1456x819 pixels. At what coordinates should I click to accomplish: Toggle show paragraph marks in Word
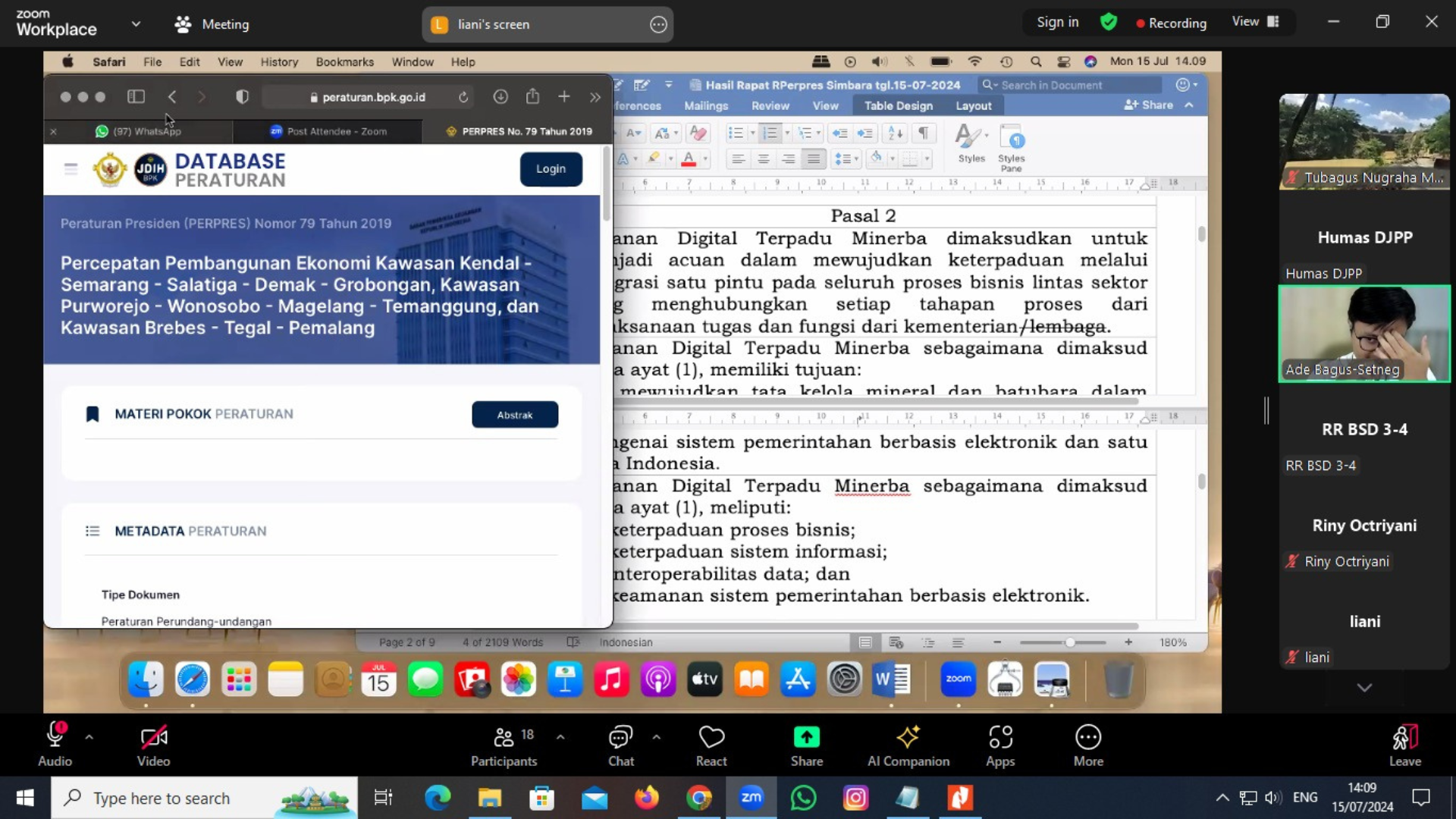click(923, 133)
